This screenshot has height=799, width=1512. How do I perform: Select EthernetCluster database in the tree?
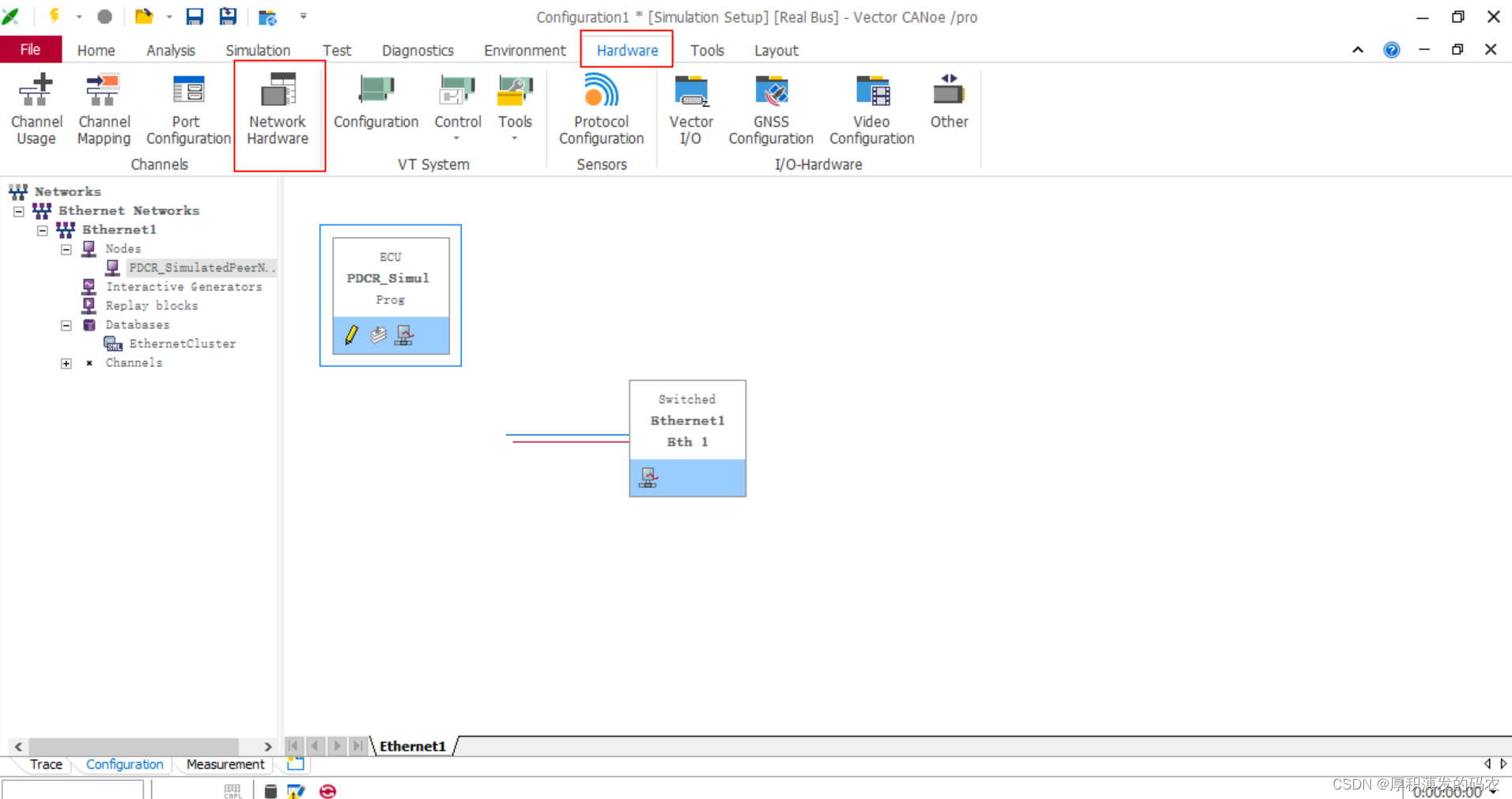183,343
